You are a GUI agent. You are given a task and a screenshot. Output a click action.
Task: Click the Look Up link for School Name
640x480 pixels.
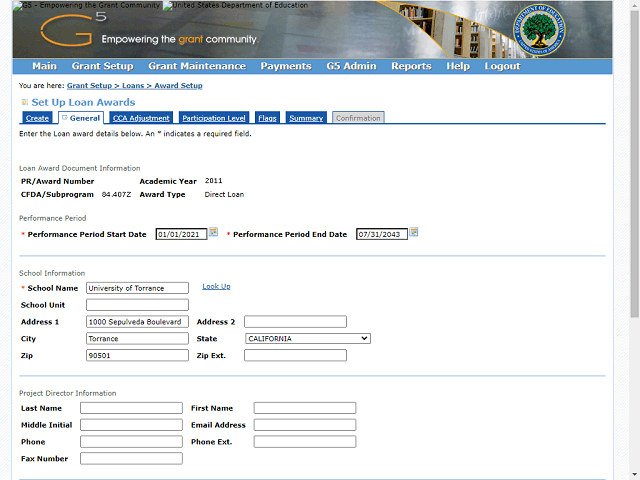216,287
